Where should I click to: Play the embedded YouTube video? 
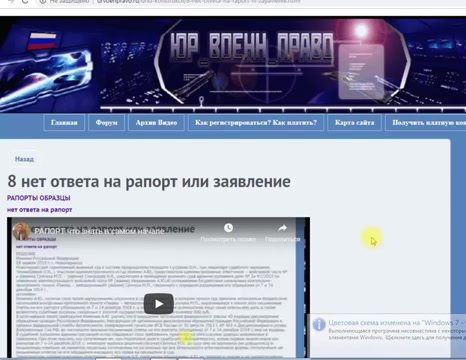point(158,304)
